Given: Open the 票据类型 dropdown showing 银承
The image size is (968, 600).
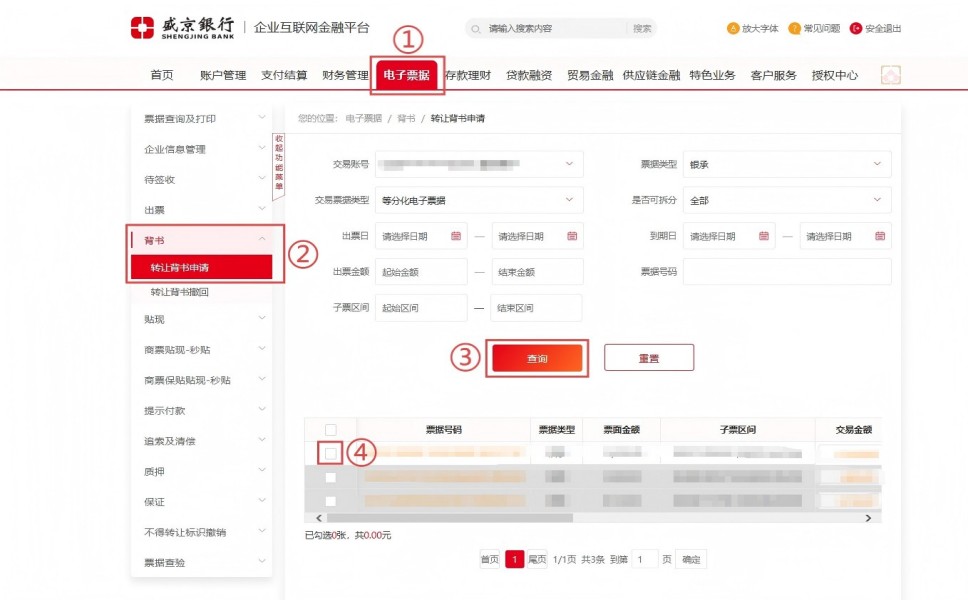Looking at the screenshot, I should [x=787, y=164].
